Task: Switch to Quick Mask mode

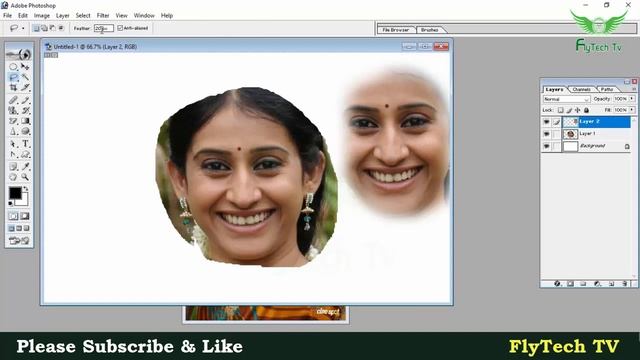Action: [25, 216]
